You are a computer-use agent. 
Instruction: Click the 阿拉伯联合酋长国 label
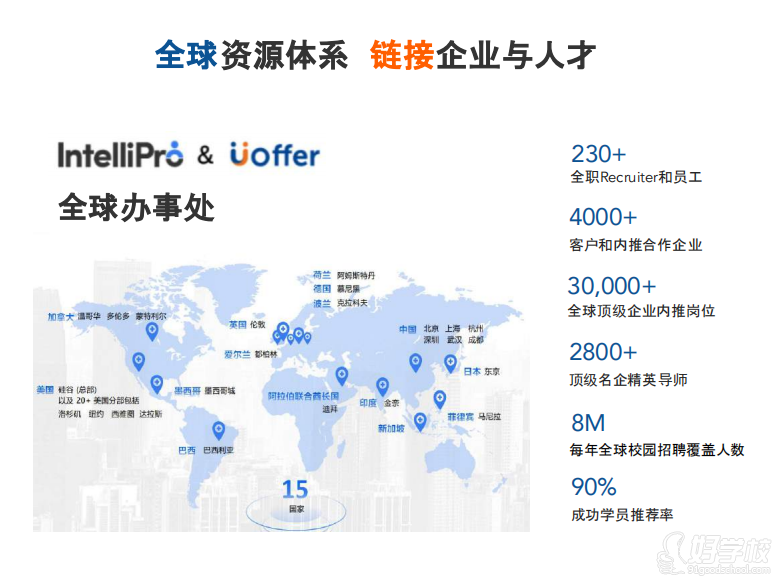[304, 396]
